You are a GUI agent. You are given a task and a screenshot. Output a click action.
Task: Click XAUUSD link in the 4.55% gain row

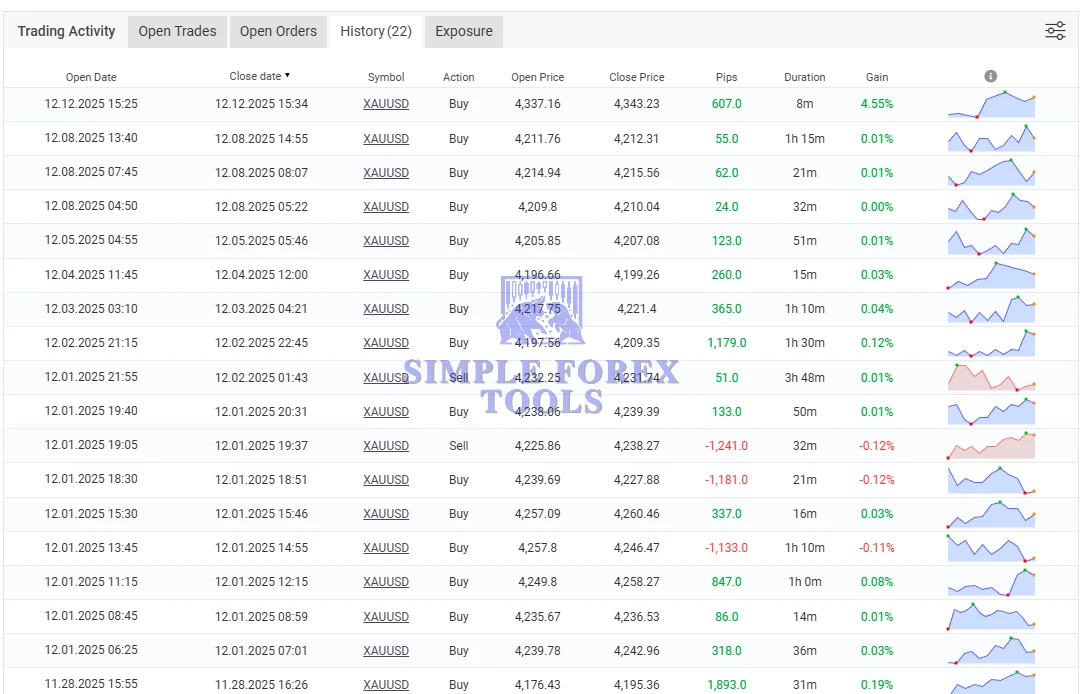386,104
